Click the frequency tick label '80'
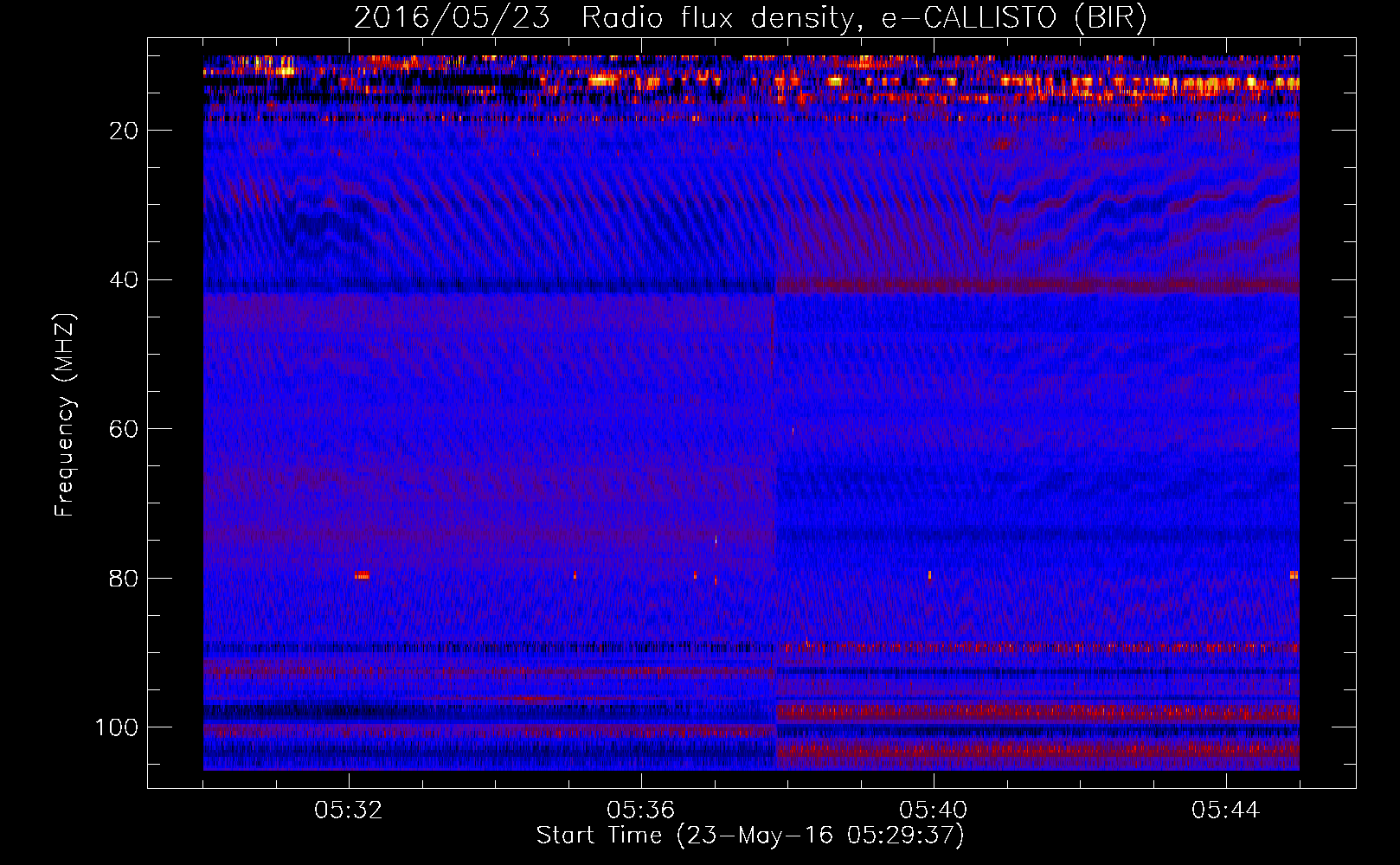The height and width of the screenshot is (865, 1400). [x=124, y=578]
